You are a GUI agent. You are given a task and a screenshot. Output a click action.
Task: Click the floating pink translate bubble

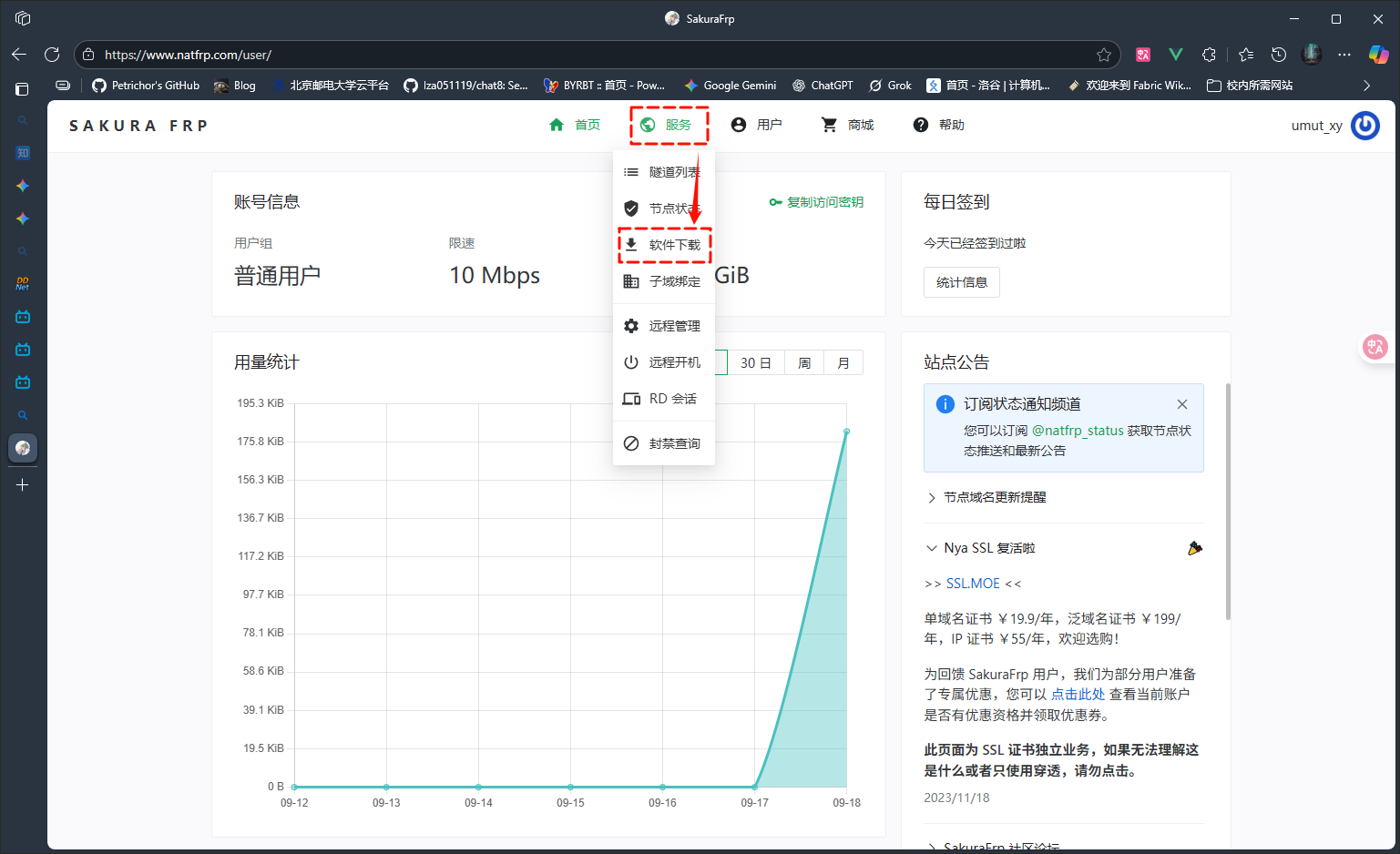(x=1374, y=346)
